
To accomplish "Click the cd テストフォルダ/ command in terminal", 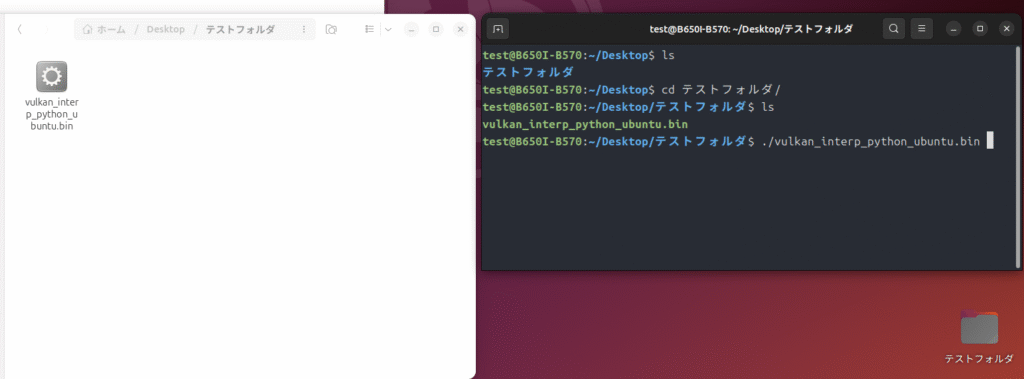I will (x=722, y=90).
